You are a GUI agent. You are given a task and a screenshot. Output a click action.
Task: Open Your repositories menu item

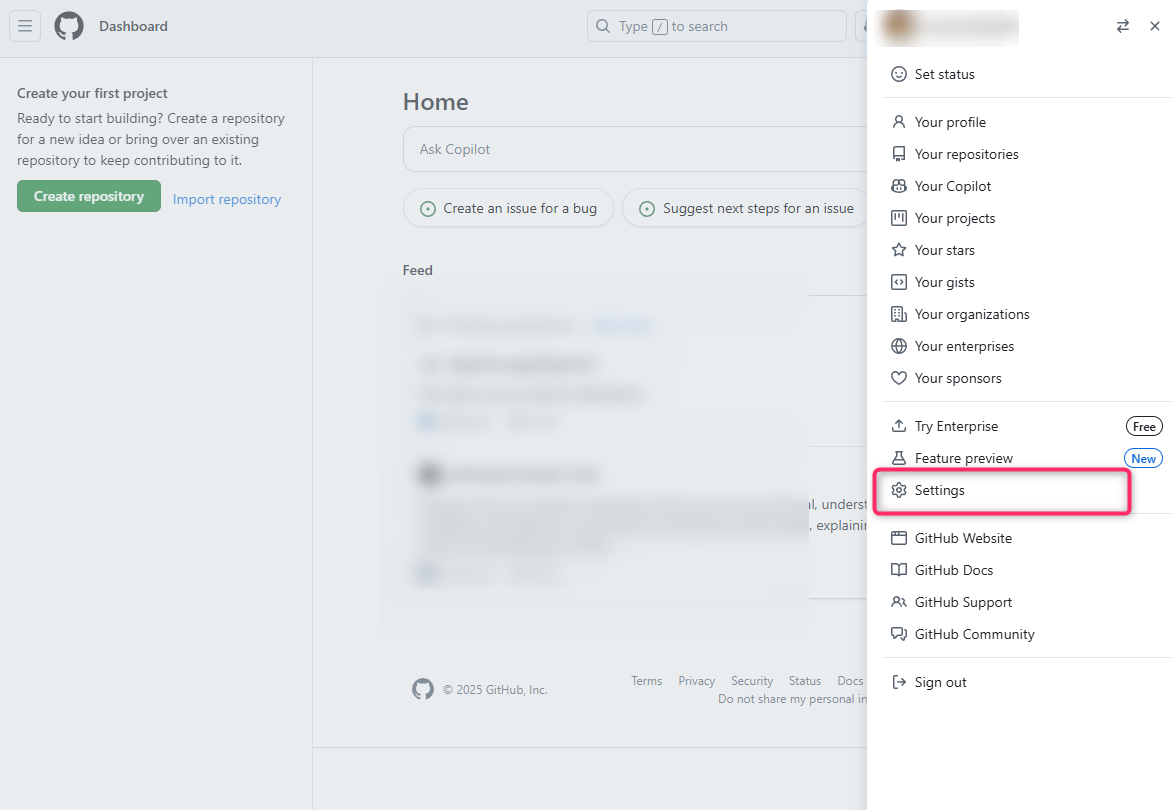pos(1026,154)
